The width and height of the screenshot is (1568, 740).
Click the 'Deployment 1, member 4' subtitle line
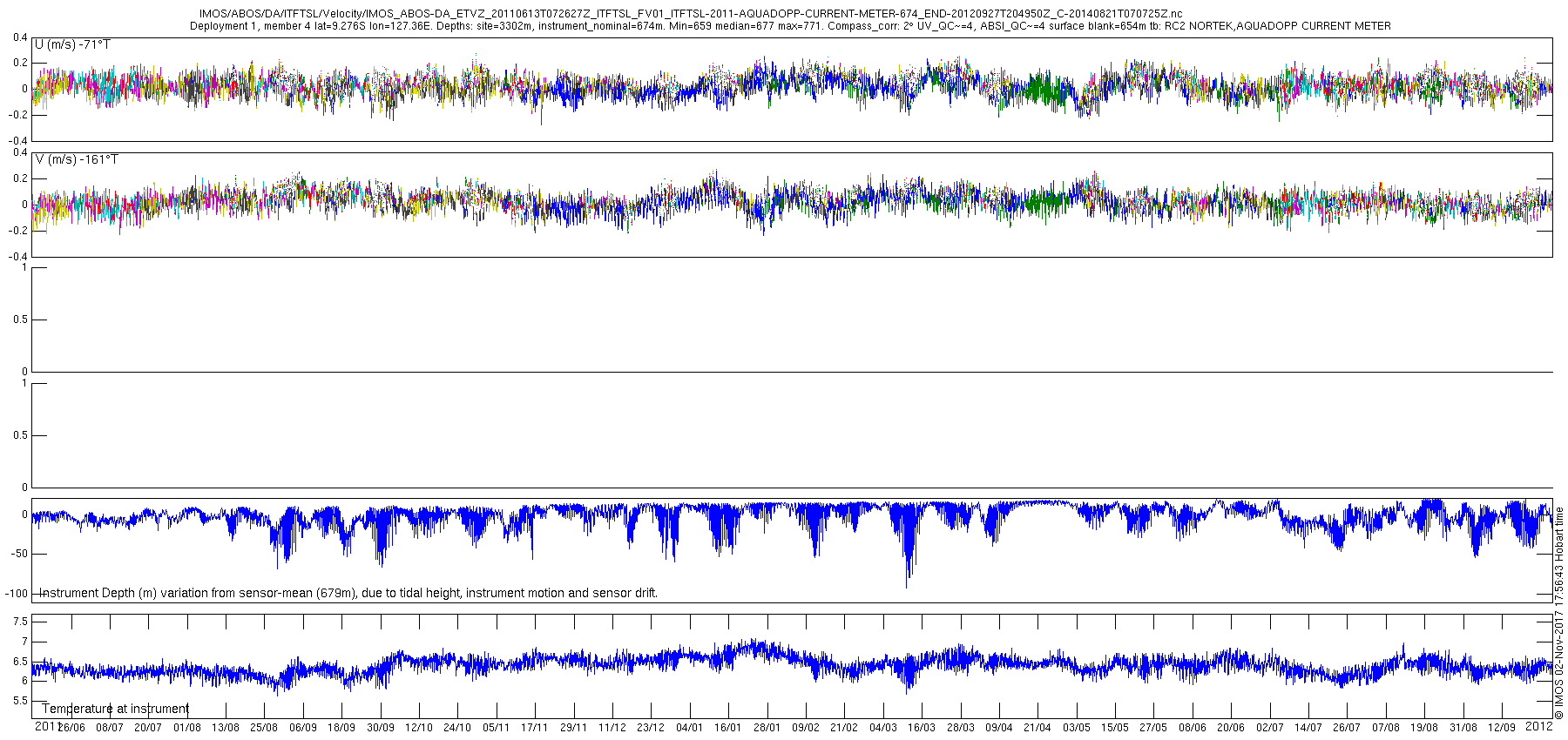[x=790, y=26]
